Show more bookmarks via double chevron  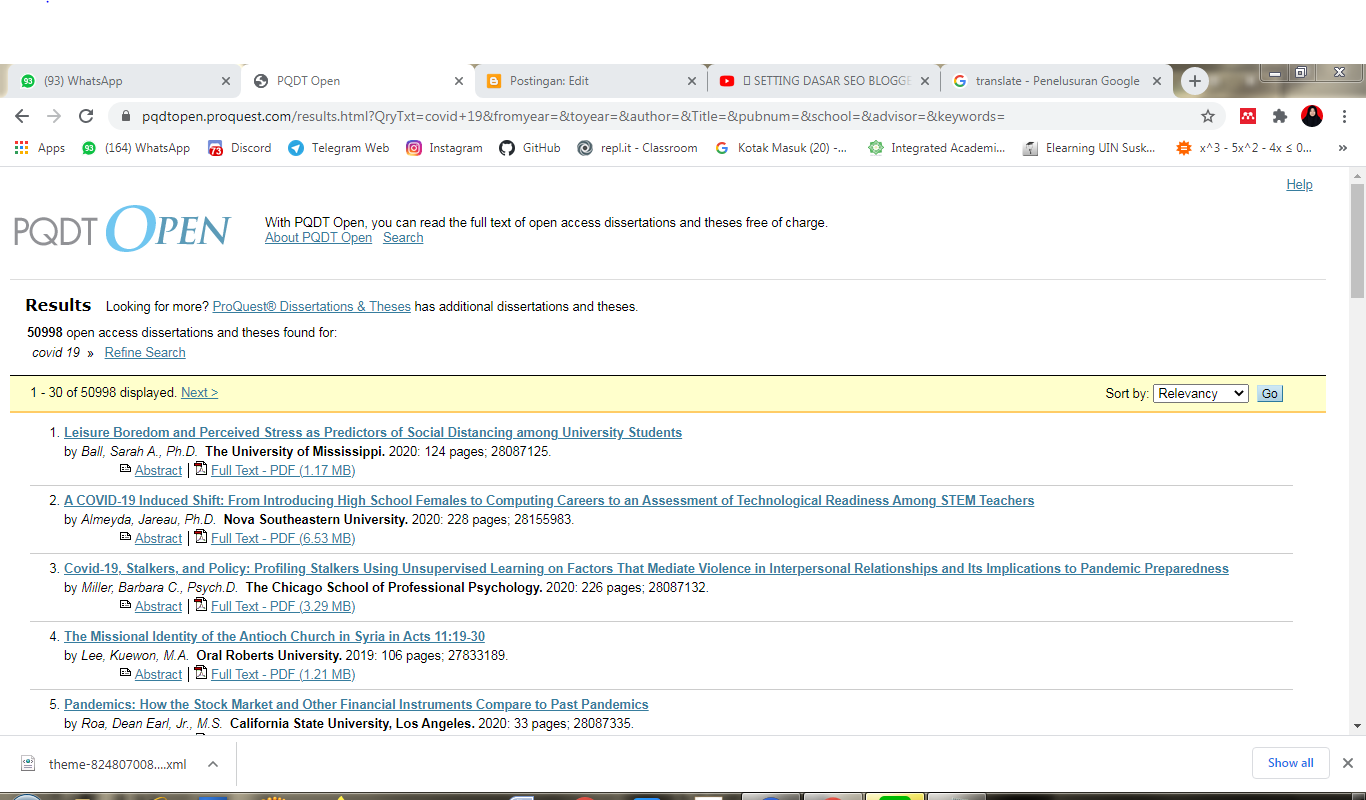pyautogui.click(x=1342, y=148)
